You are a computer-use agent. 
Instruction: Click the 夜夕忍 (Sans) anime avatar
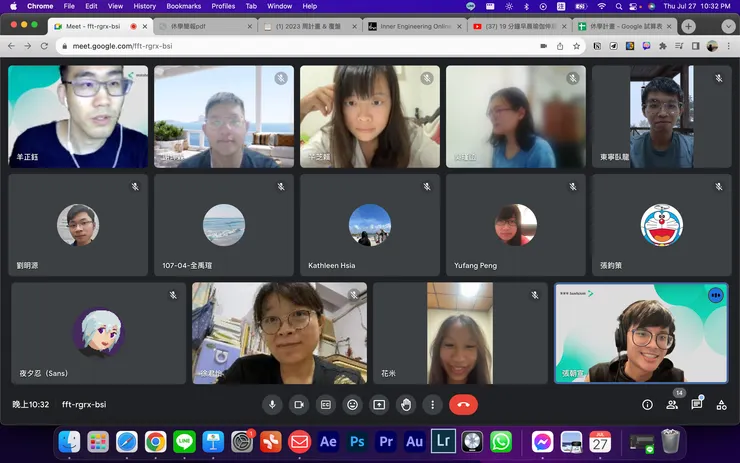tap(99, 333)
